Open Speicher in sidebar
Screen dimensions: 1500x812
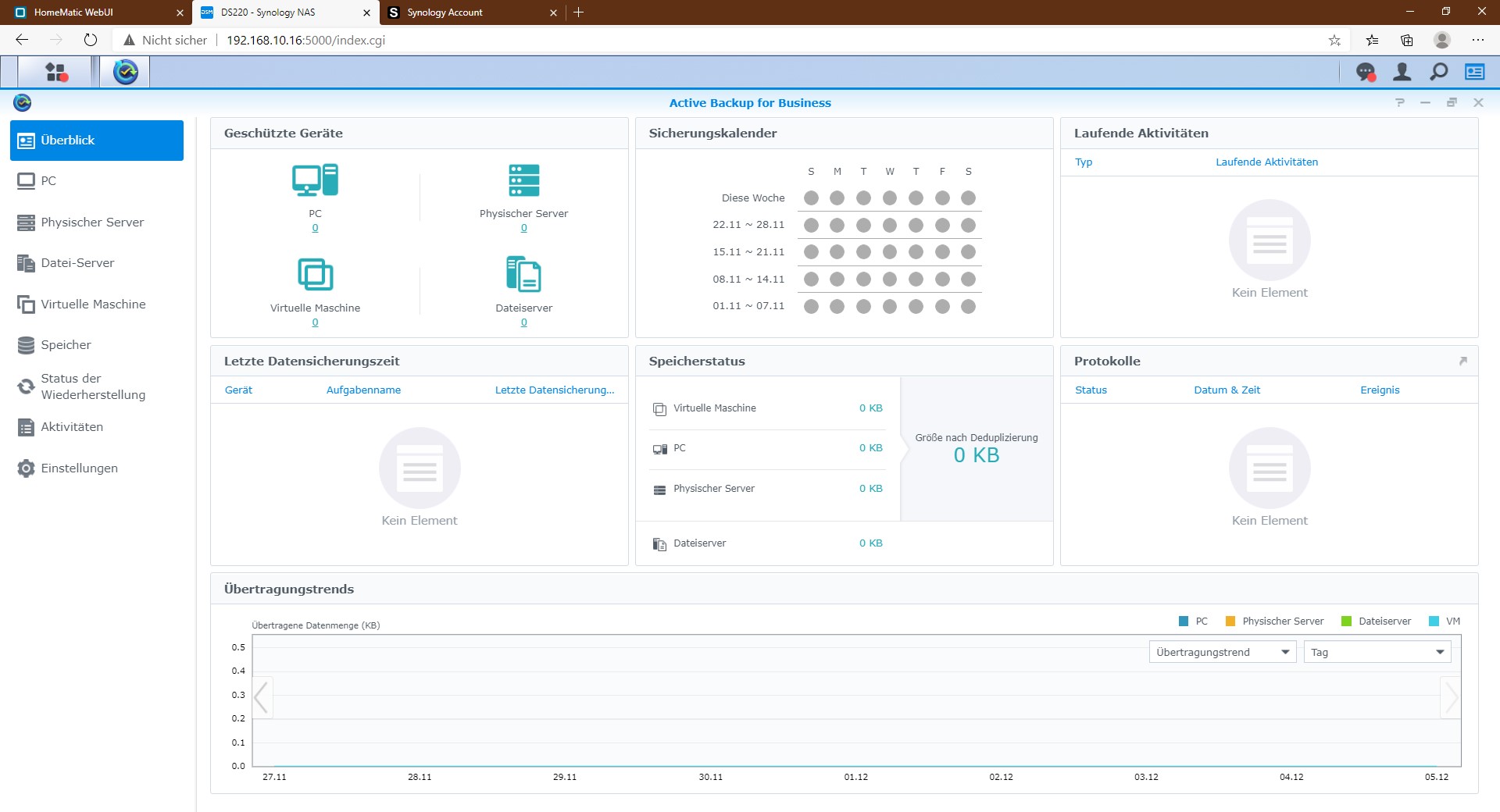[97, 345]
